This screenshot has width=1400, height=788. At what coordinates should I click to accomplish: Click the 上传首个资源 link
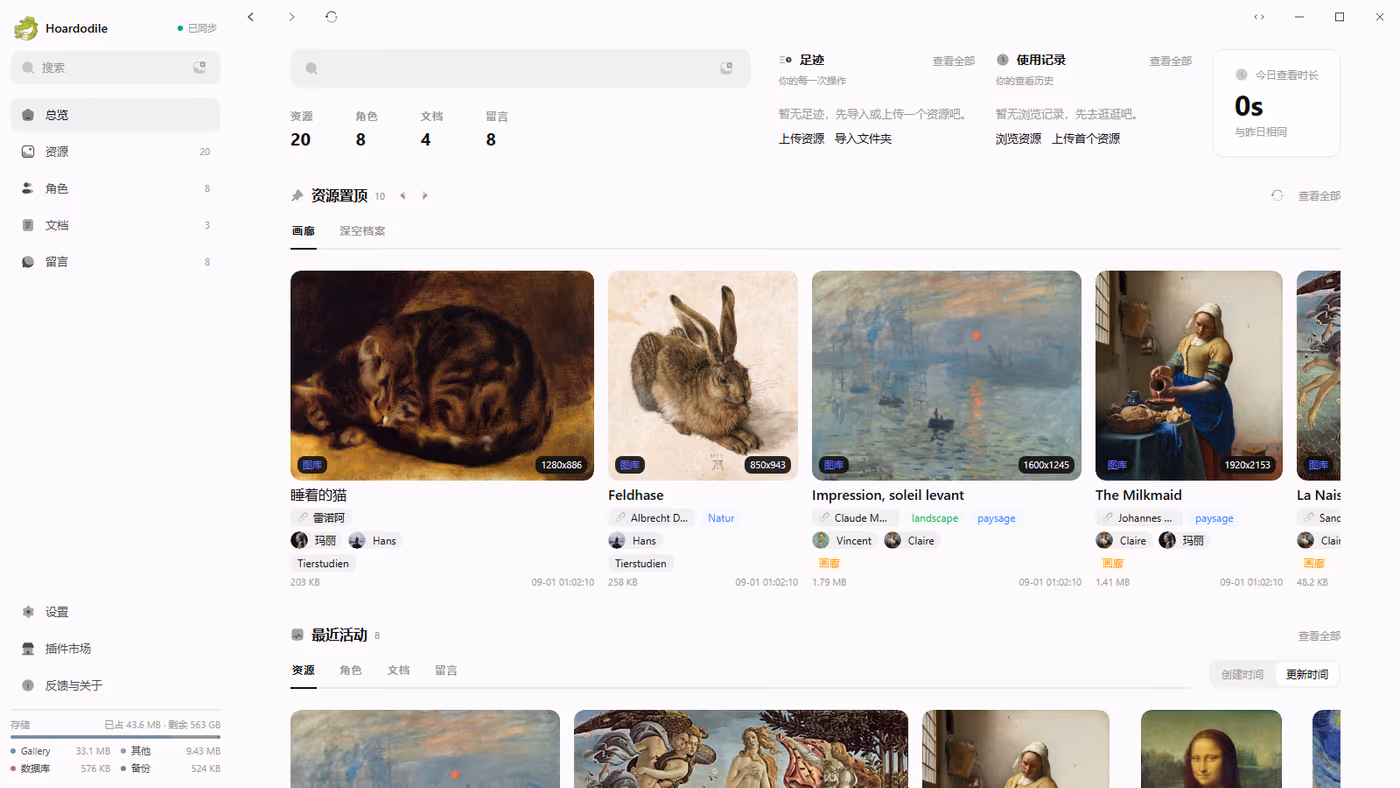coord(1086,139)
